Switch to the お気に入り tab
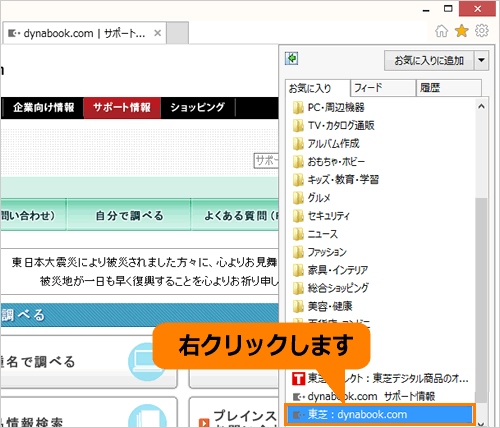This screenshot has width=500, height=428. (317, 88)
